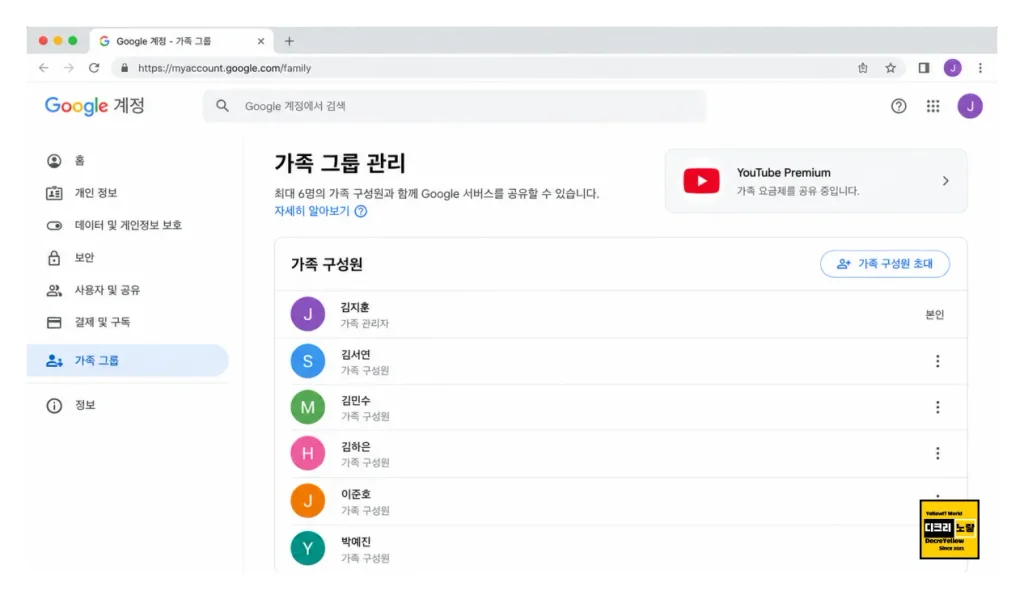Open the Chrome profile avatar in toolbar

pyautogui.click(x=952, y=68)
